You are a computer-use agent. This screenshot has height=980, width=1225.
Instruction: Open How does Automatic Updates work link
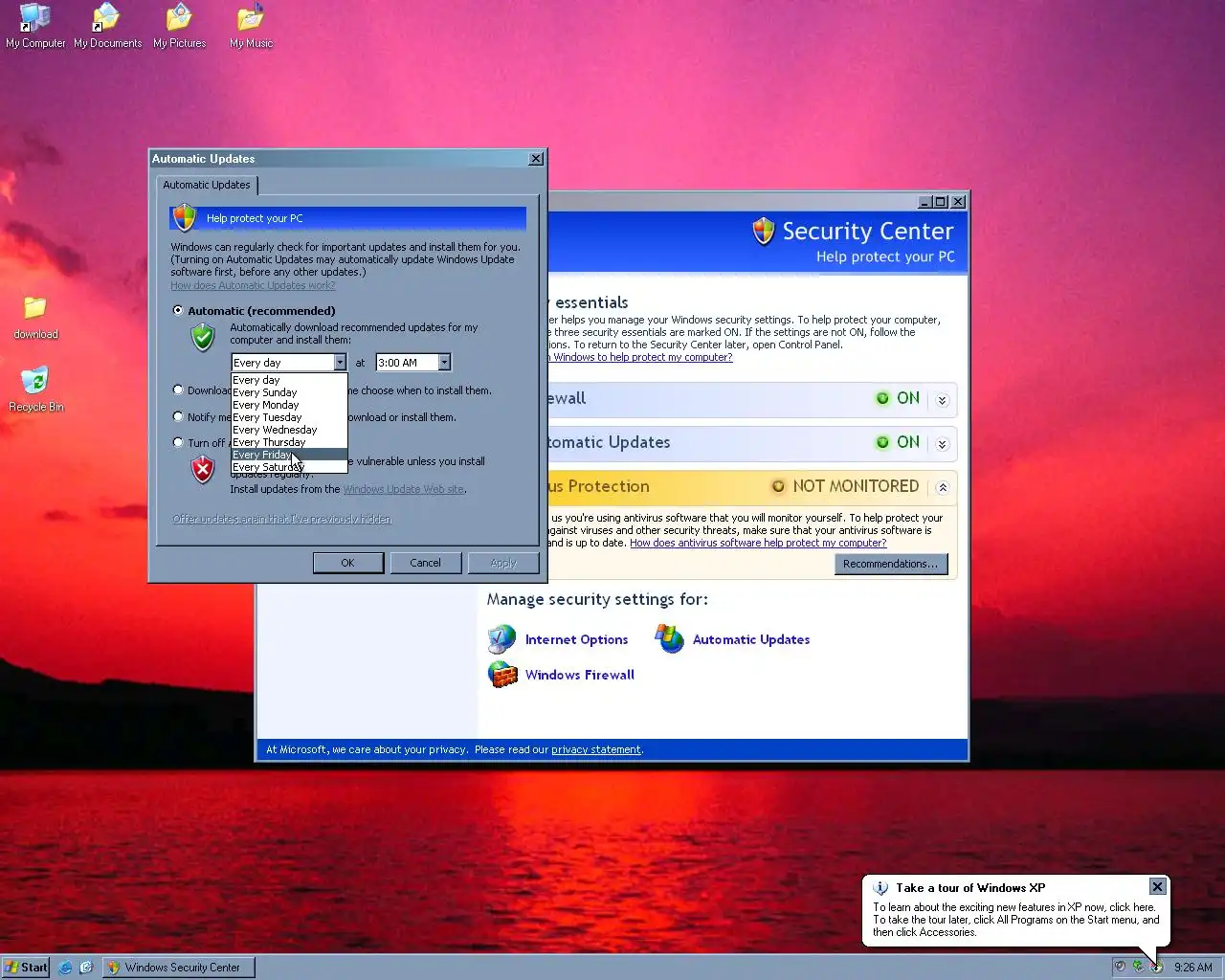[x=253, y=285]
